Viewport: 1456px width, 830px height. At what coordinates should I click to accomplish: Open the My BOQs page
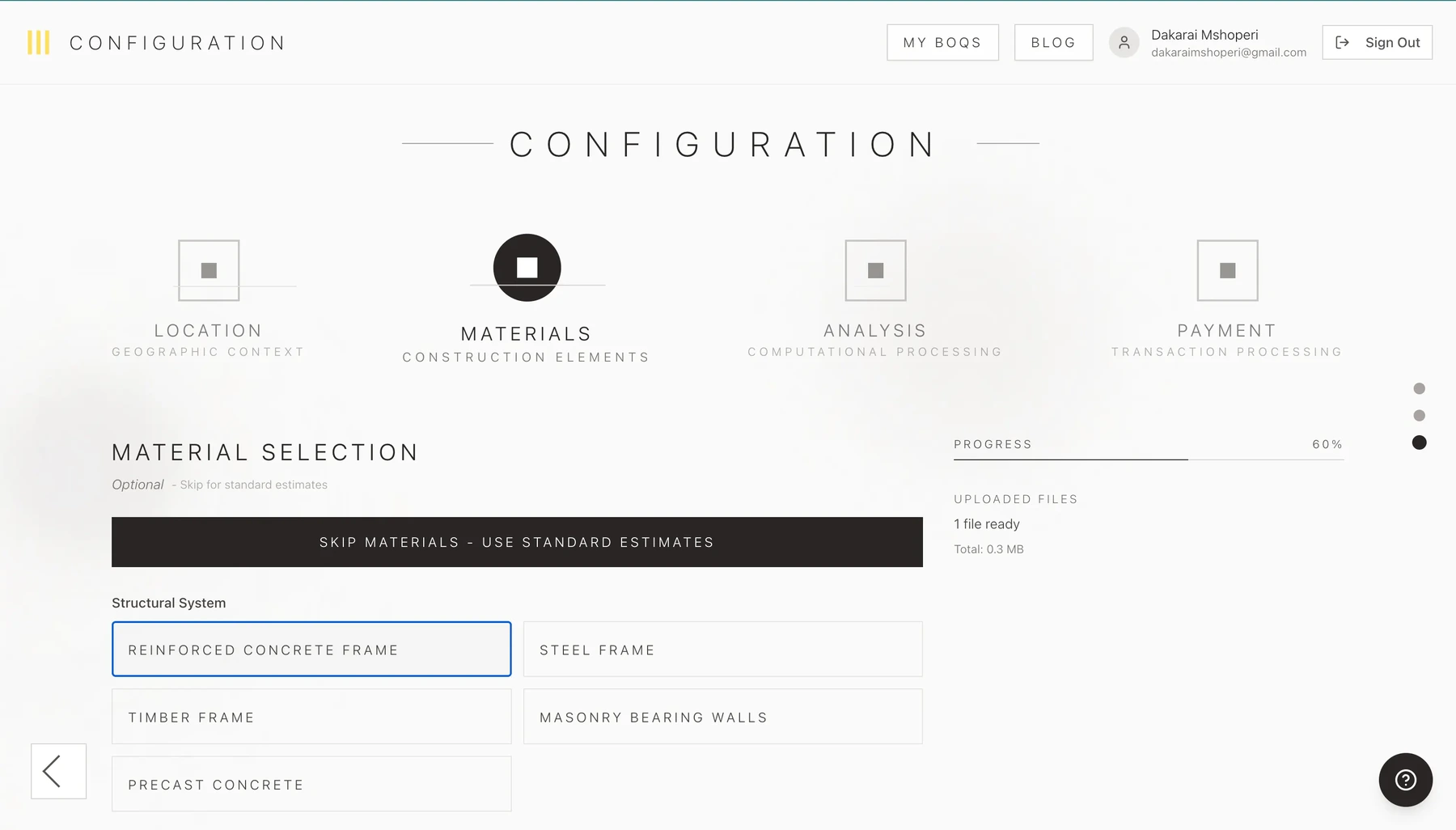(x=942, y=42)
